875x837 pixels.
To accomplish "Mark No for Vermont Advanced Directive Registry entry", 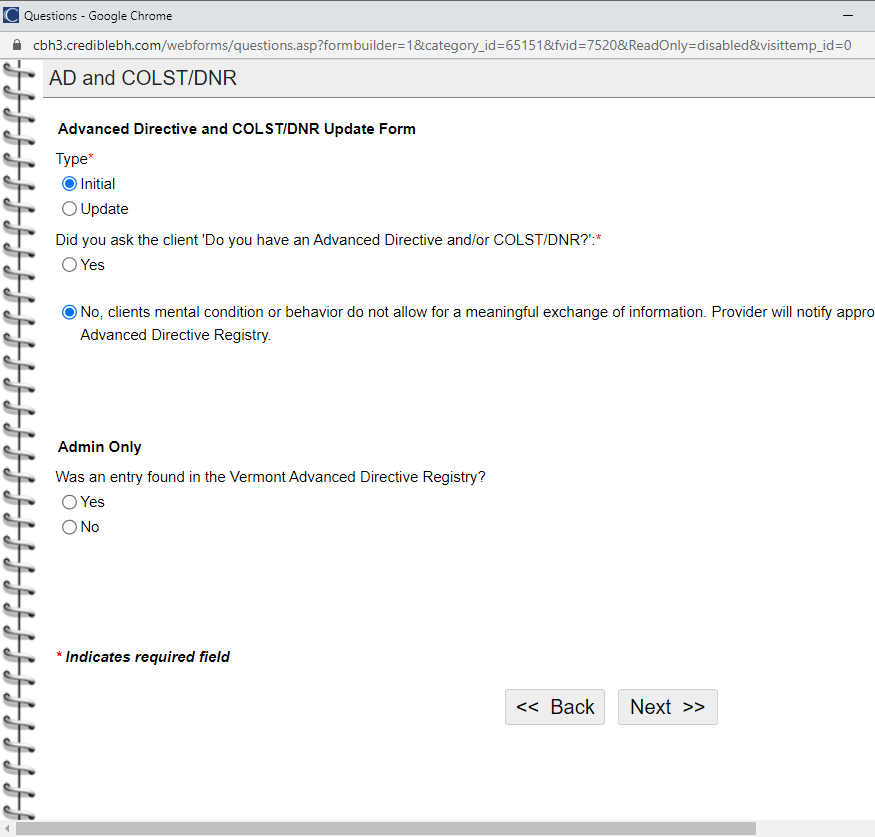I will 69,527.
